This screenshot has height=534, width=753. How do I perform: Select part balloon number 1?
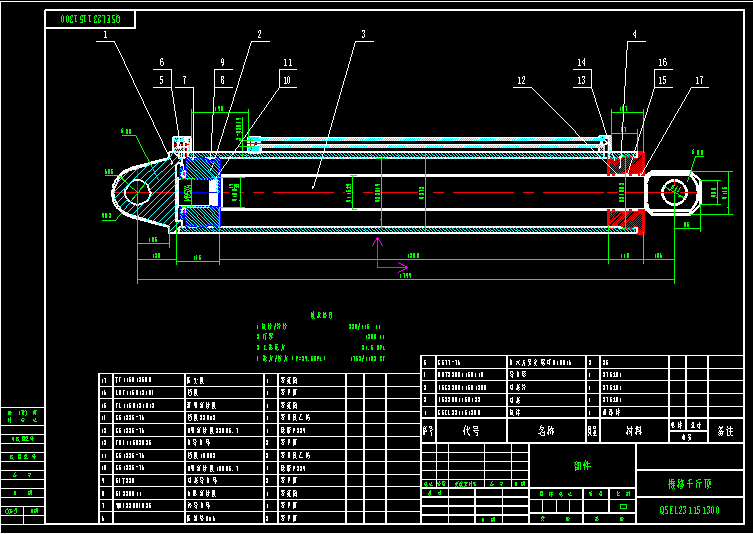(106, 35)
